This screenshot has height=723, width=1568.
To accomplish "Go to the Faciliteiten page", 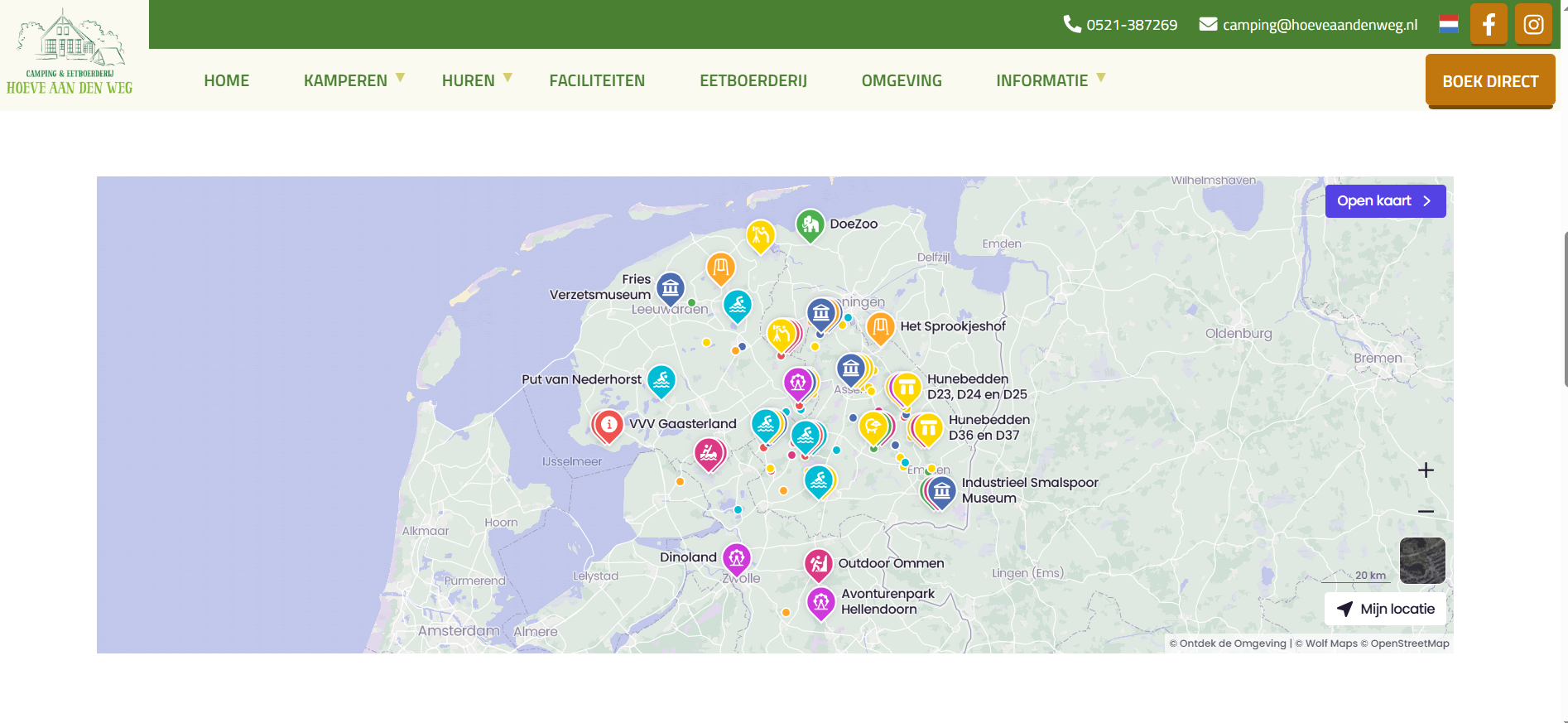I will pyautogui.click(x=597, y=80).
